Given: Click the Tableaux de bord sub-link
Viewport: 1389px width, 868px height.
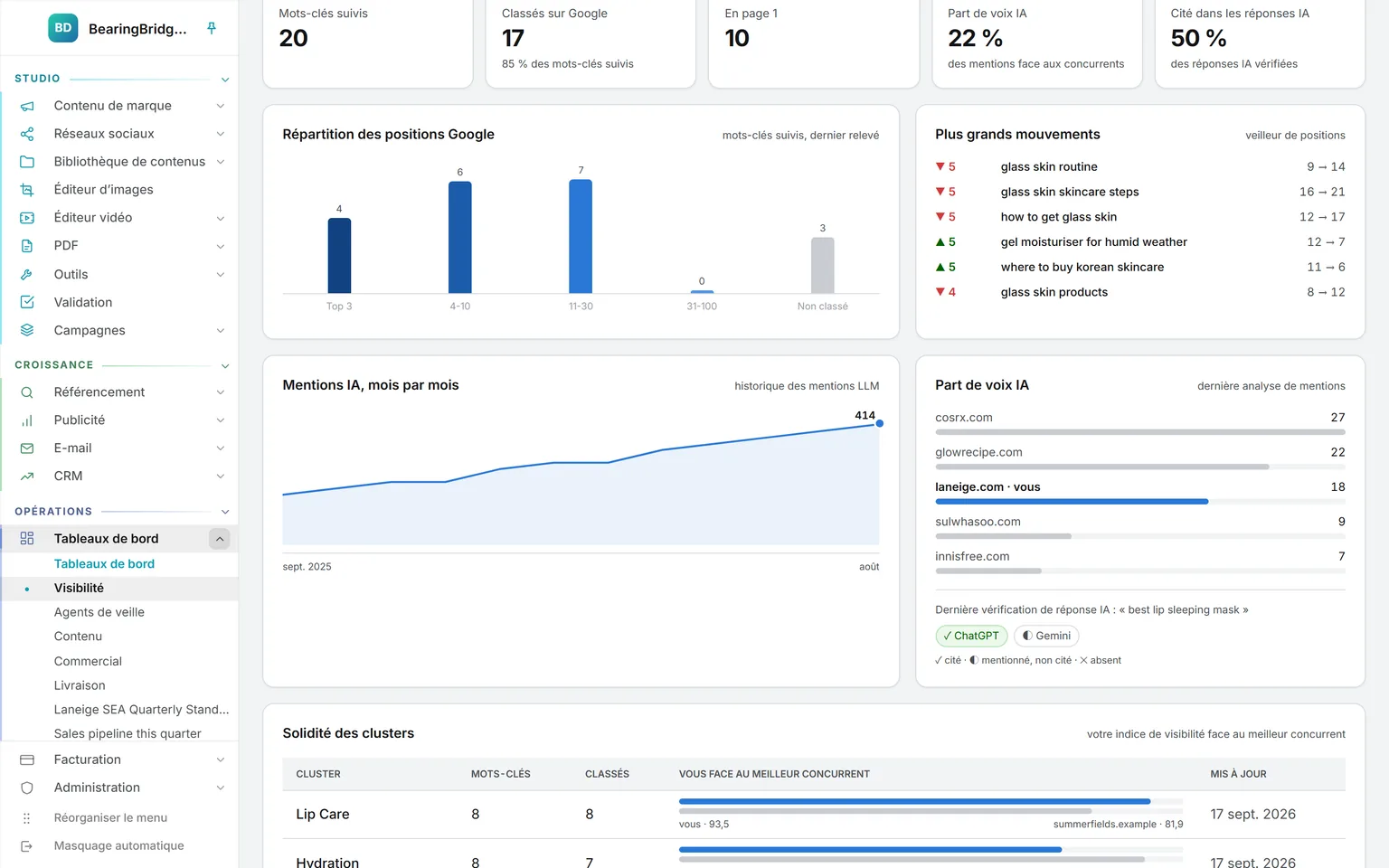Looking at the screenshot, I should coord(104,563).
